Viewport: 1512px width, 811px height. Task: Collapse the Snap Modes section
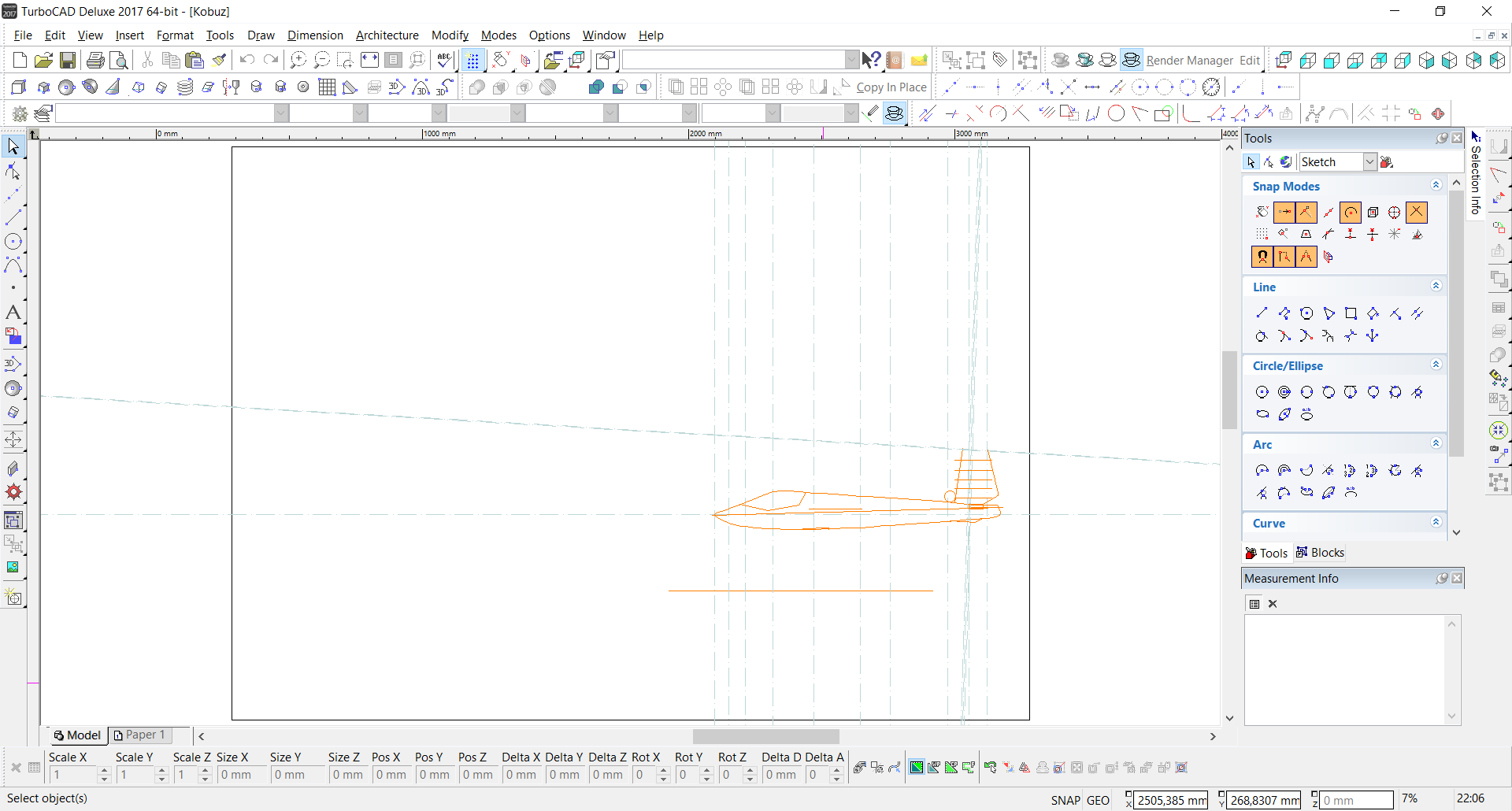point(1436,186)
